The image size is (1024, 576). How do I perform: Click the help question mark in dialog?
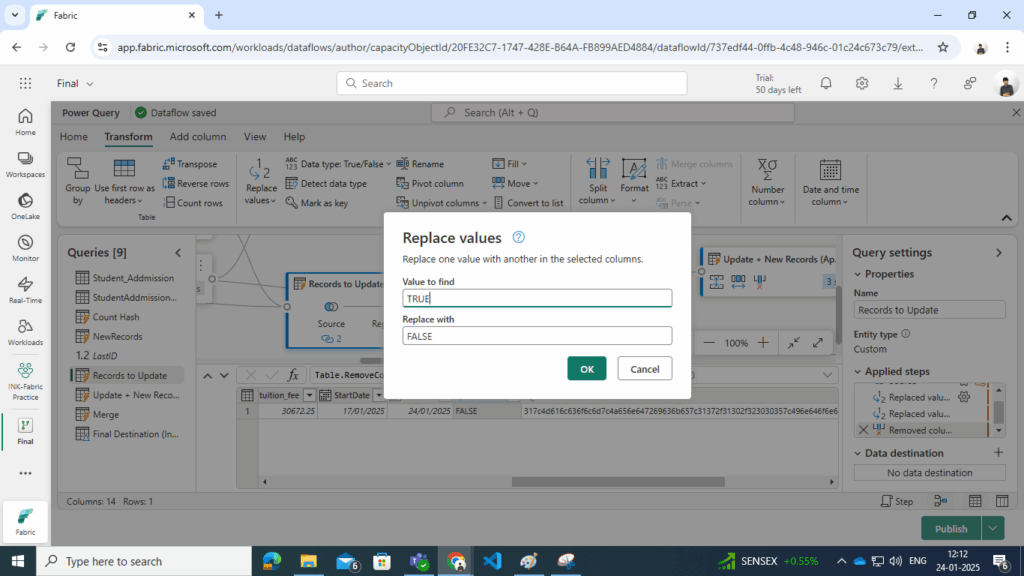click(519, 237)
